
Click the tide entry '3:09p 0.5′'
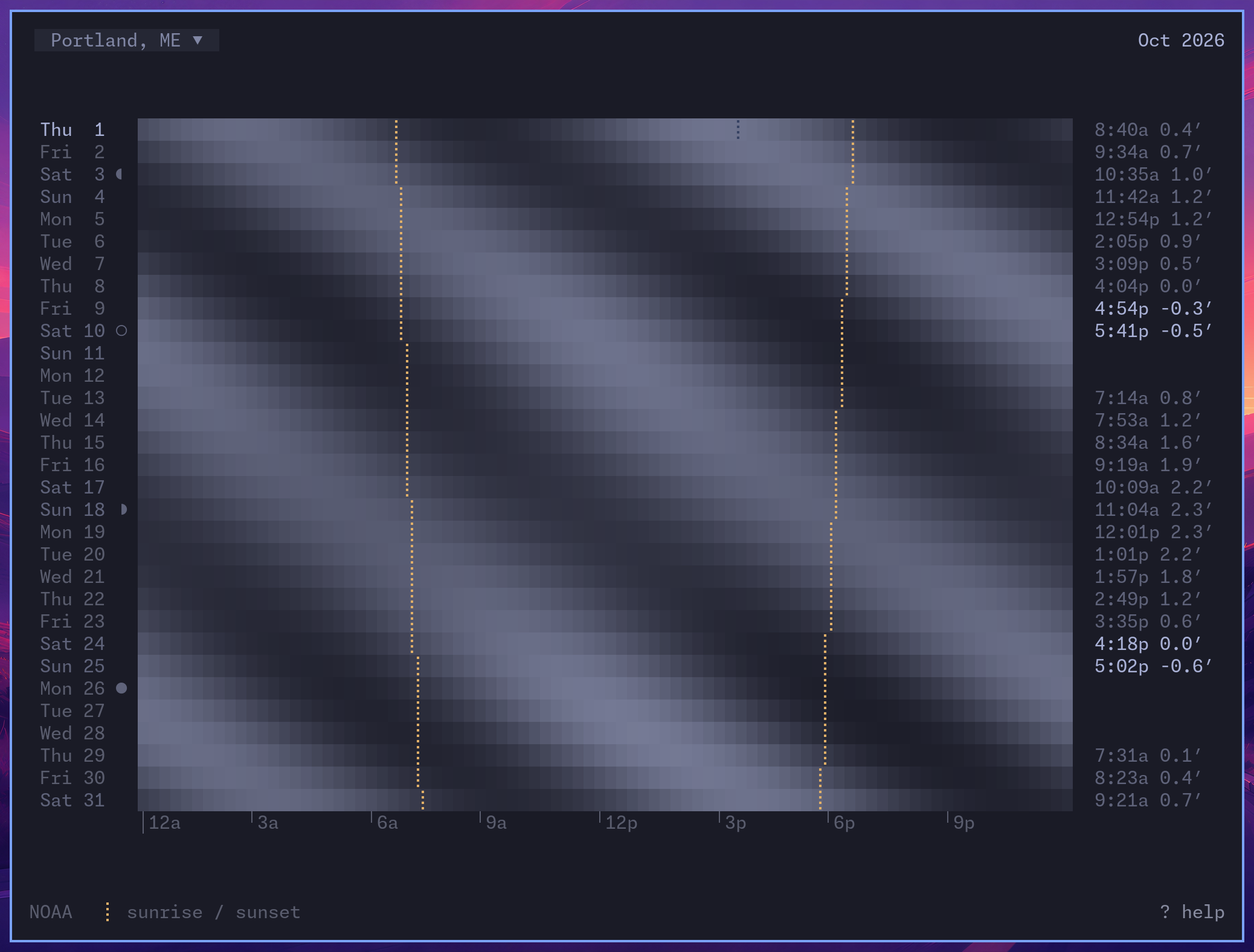point(1148,264)
